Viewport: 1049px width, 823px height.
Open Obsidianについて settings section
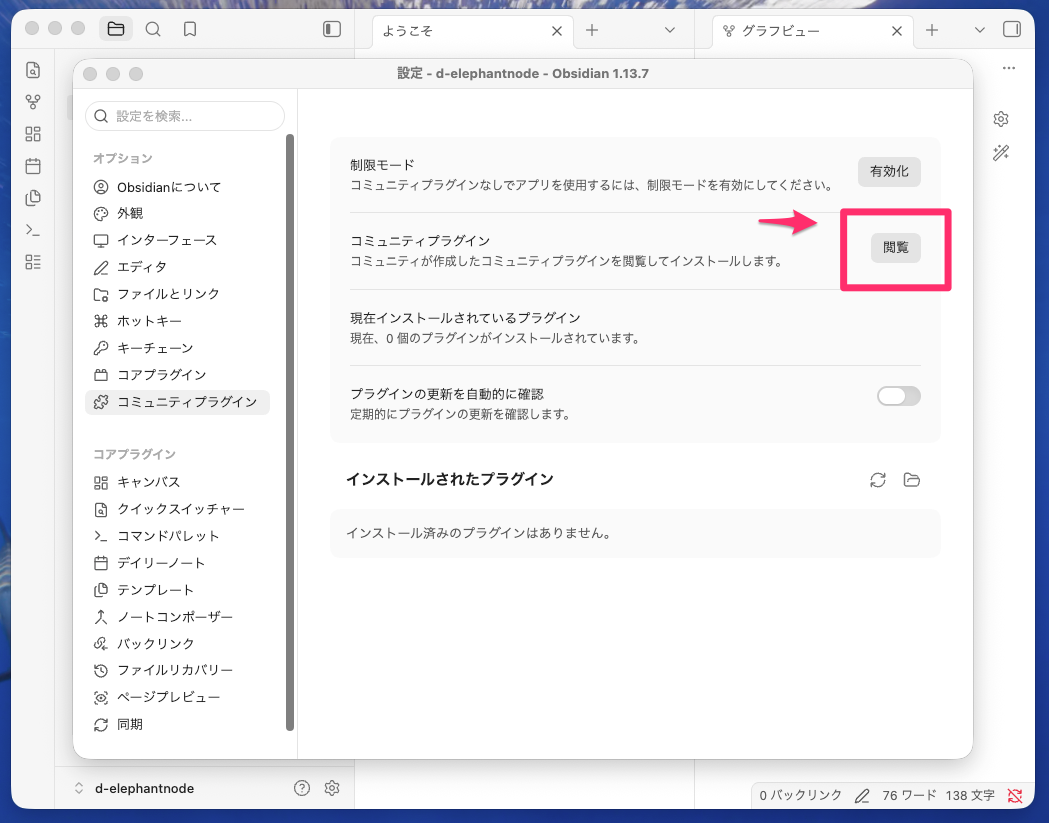177,187
